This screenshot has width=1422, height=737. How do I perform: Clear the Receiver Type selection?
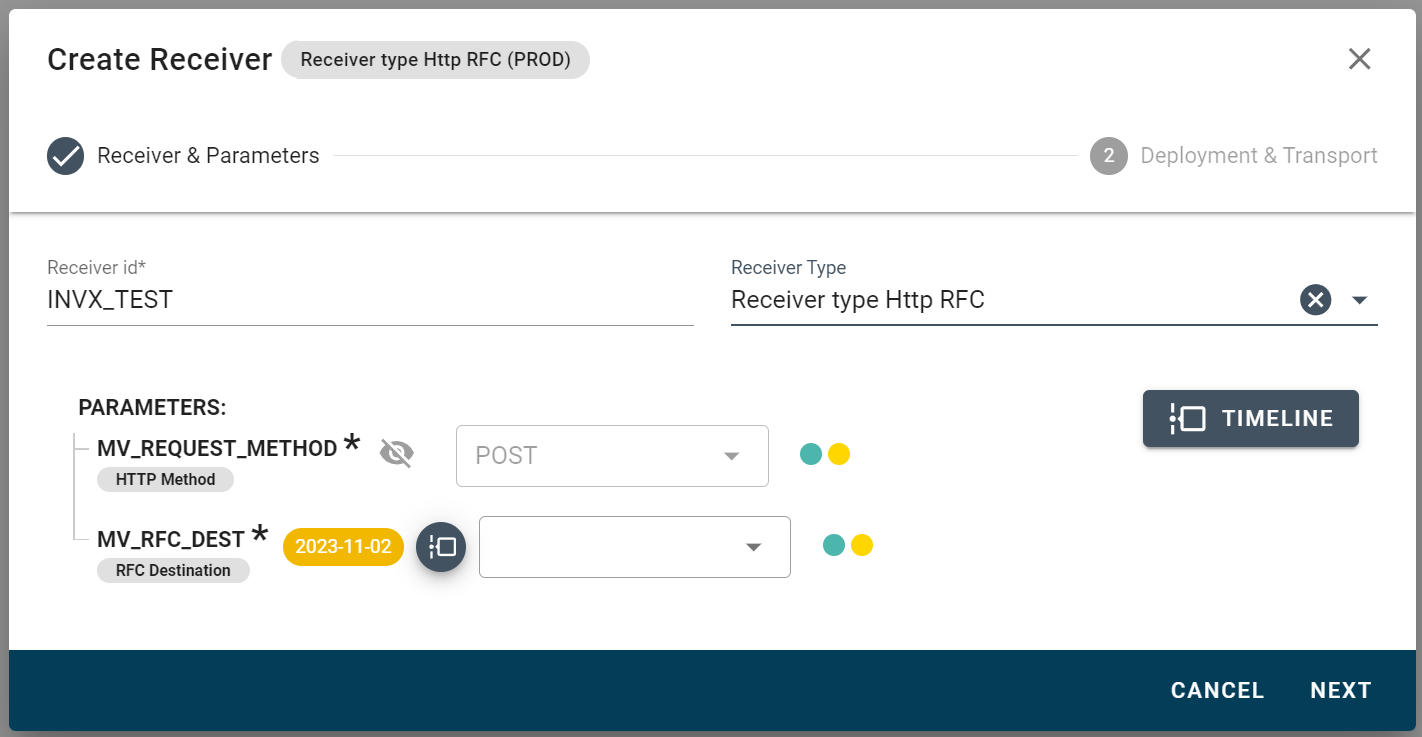click(1315, 300)
